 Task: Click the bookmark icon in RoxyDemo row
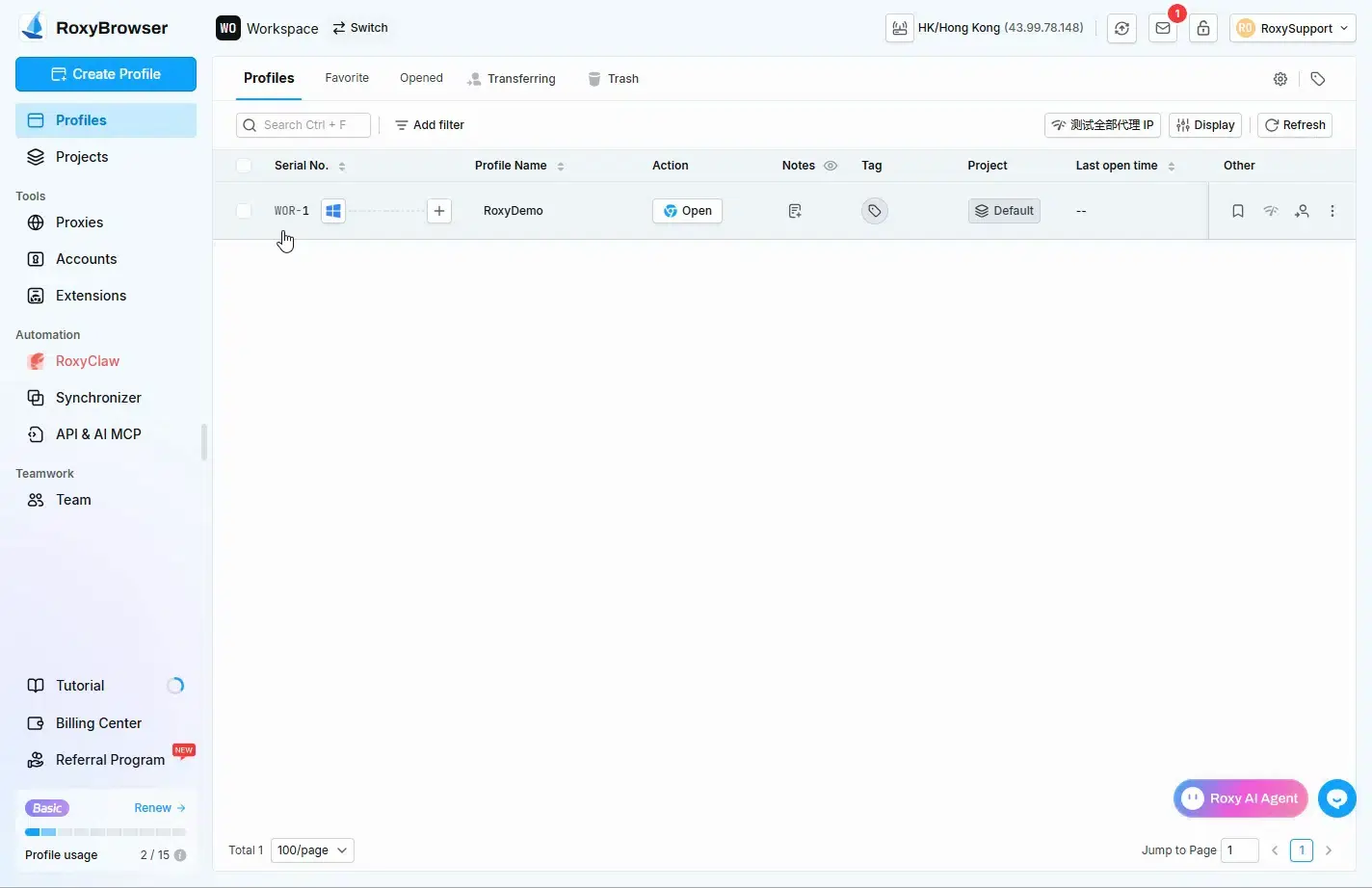1238,211
